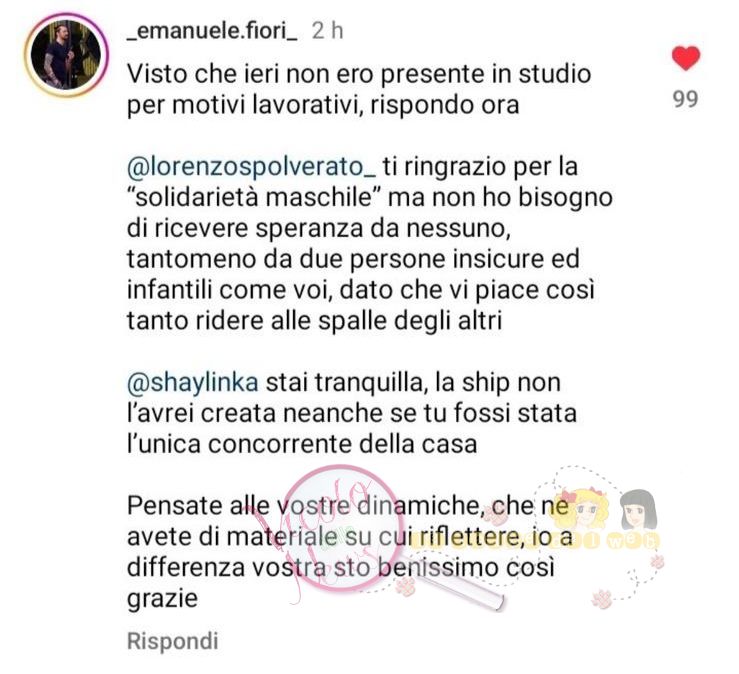
Task: Click the final word "grazie"
Action: (x=162, y=599)
